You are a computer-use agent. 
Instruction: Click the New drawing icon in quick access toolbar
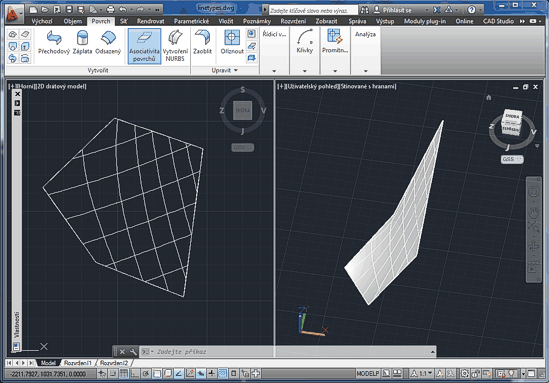pyautogui.click(x=33, y=10)
